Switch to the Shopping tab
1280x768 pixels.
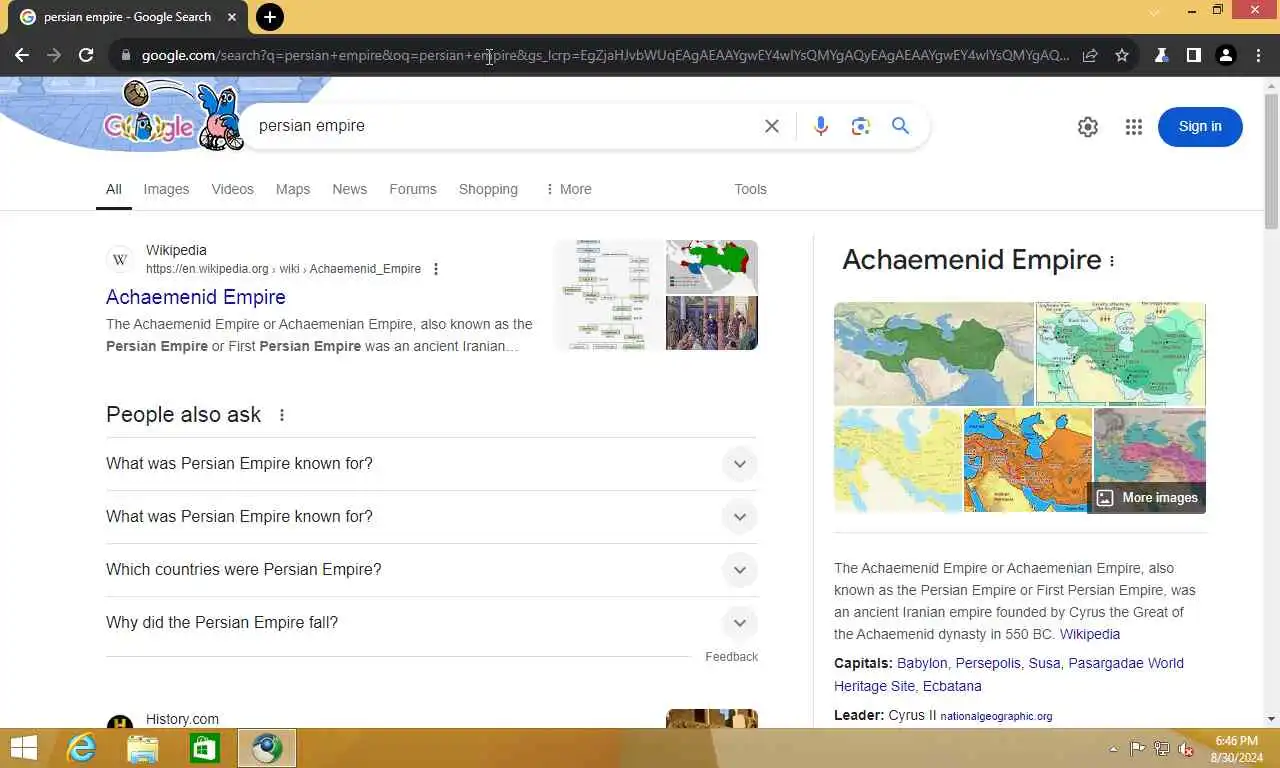click(488, 189)
